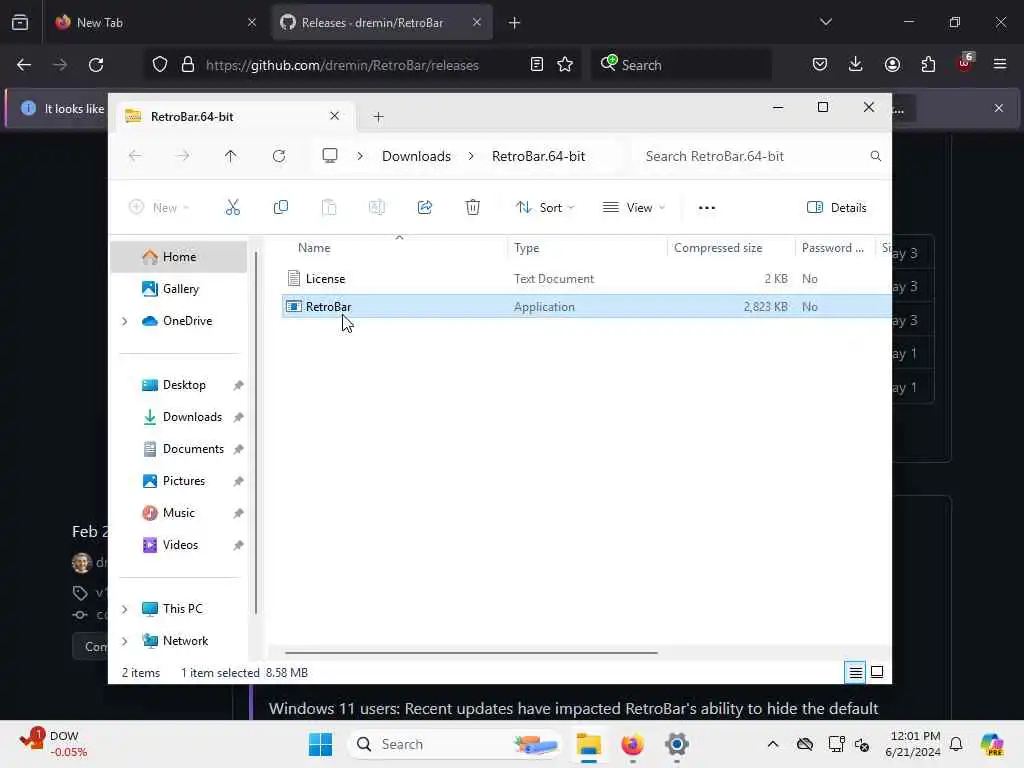Show hidden system tray icons
1024x768 pixels.
pyautogui.click(x=773, y=744)
